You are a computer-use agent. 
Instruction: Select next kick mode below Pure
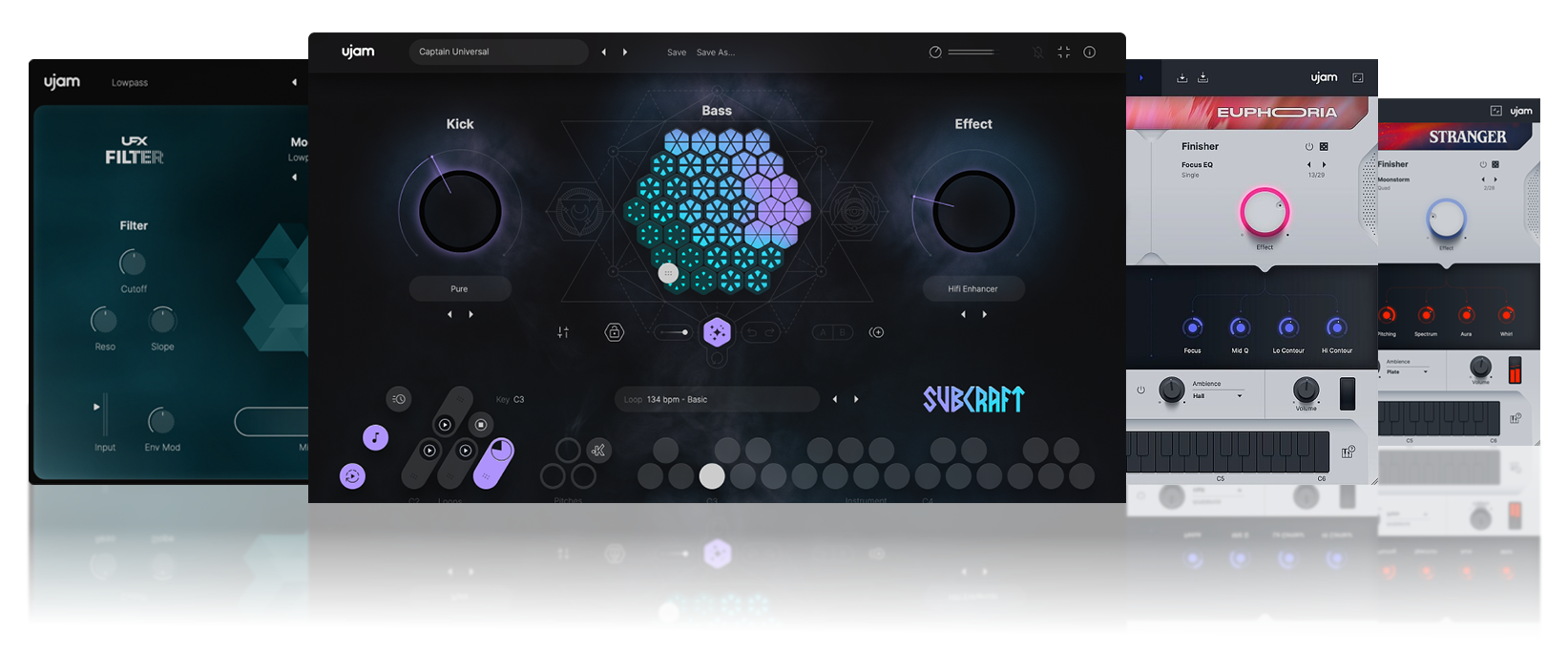pyautogui.click(x=470, y=314)
